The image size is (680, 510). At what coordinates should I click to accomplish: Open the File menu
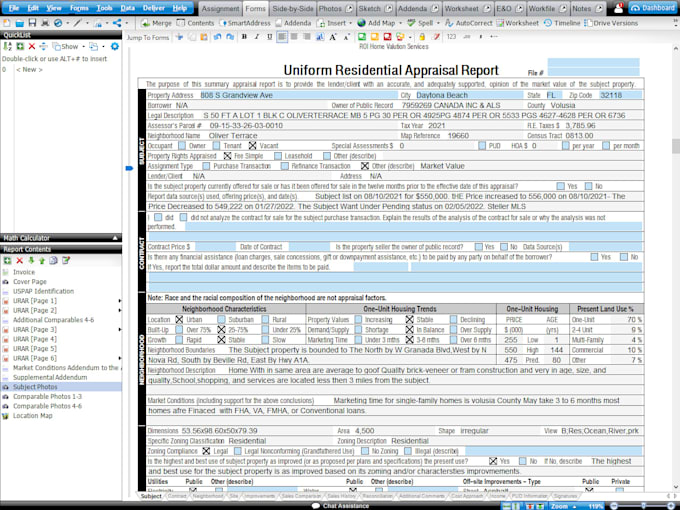[x=14, y=8]
